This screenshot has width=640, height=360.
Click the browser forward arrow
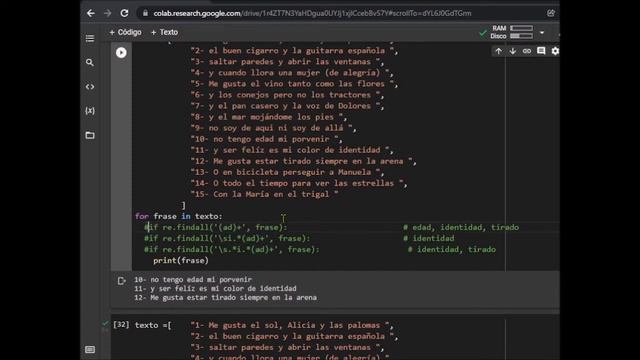(107, 13)
